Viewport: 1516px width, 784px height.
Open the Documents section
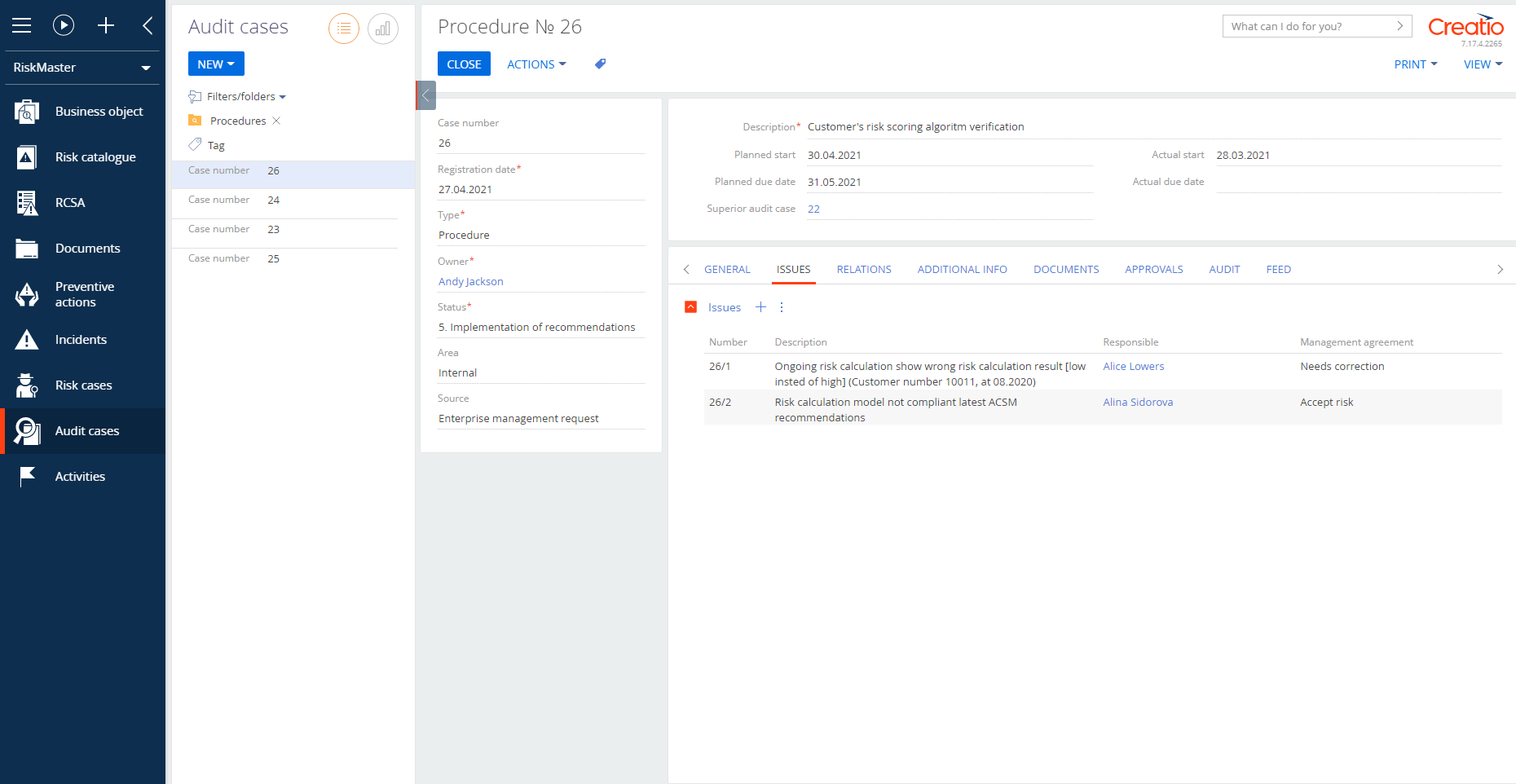point(87,248)
